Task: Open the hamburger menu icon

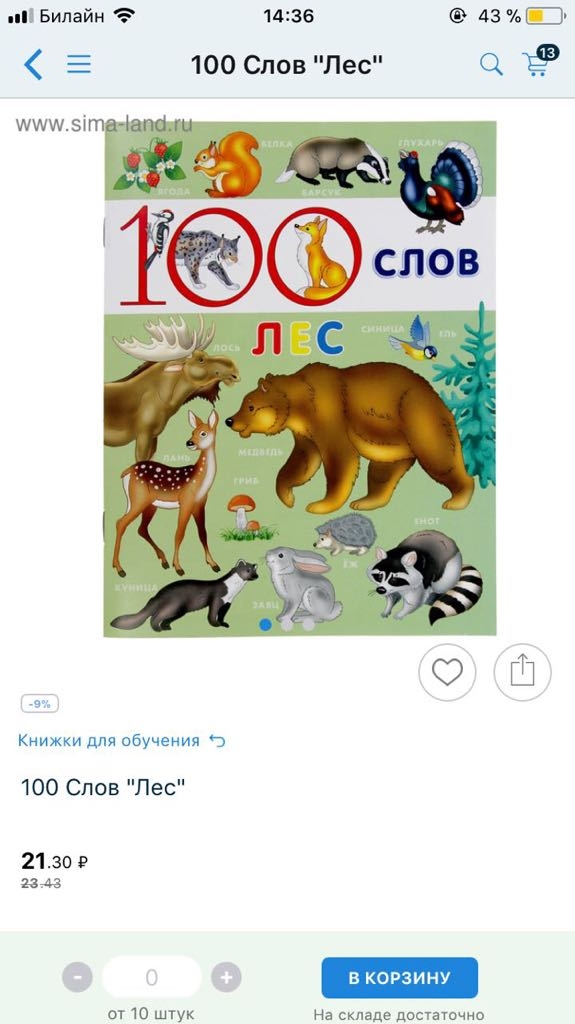Action: (78, 64)
